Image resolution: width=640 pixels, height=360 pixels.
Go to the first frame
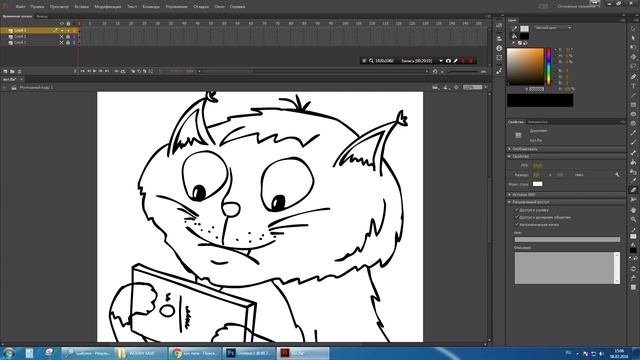point(82,71)
